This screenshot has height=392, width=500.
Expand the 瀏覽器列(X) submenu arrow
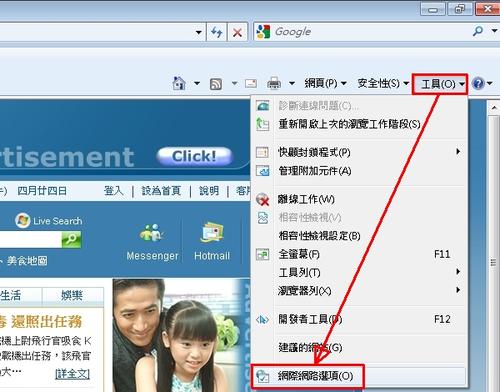click(458, 290)
